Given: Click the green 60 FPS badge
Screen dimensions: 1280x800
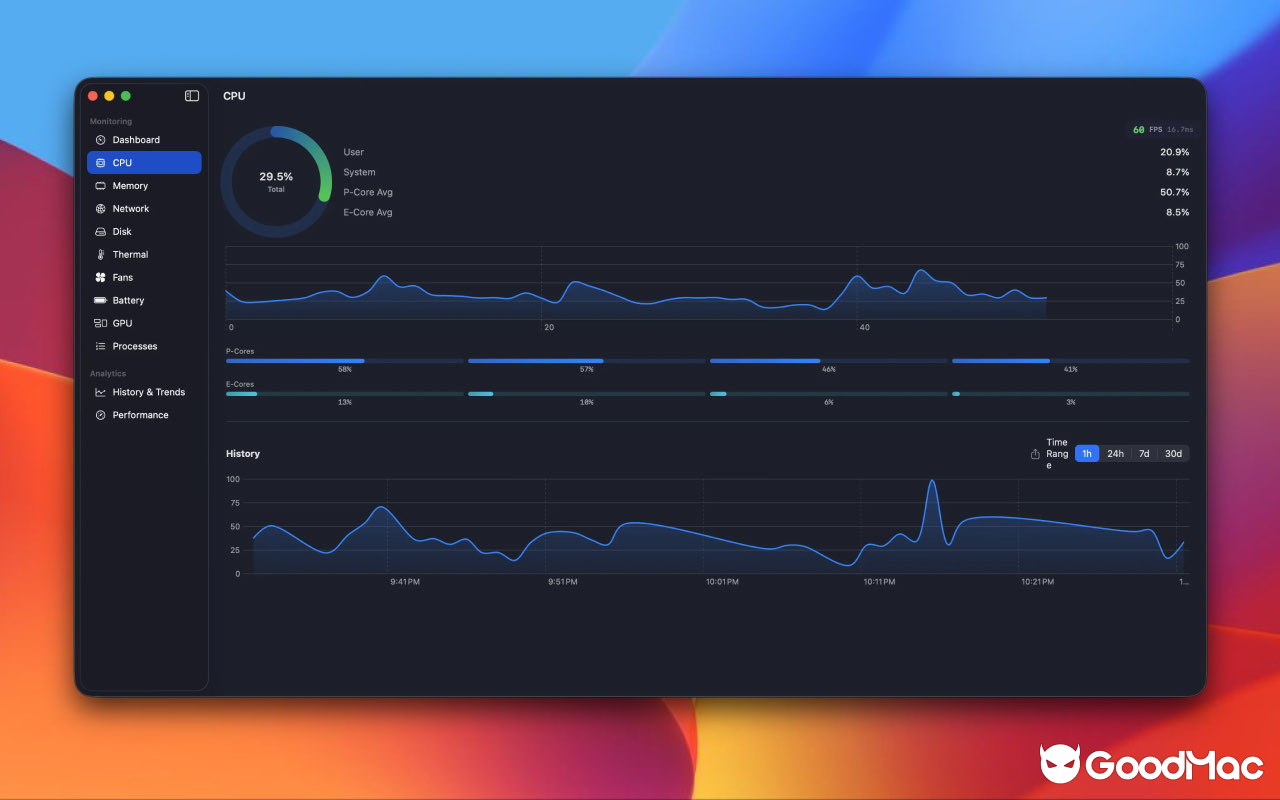Looking at the screenshot, I should 1137,129.
